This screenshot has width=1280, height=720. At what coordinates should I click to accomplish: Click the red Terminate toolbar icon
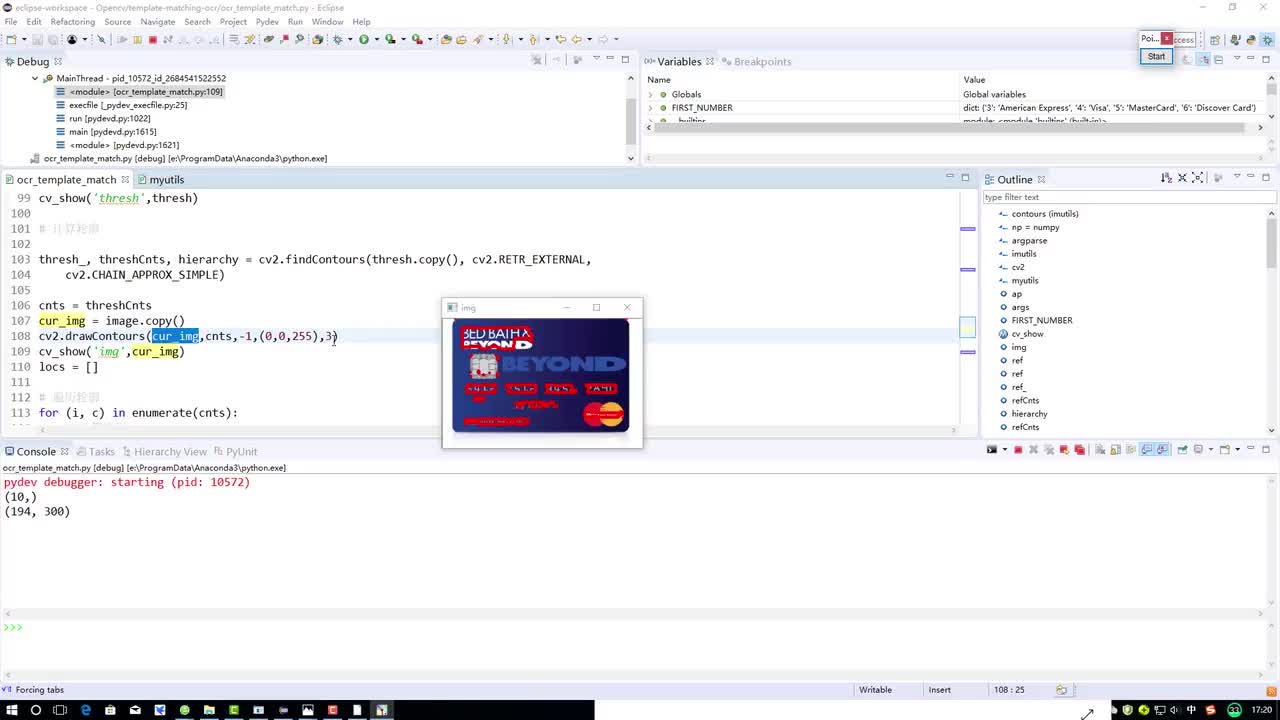click(152, 40)
